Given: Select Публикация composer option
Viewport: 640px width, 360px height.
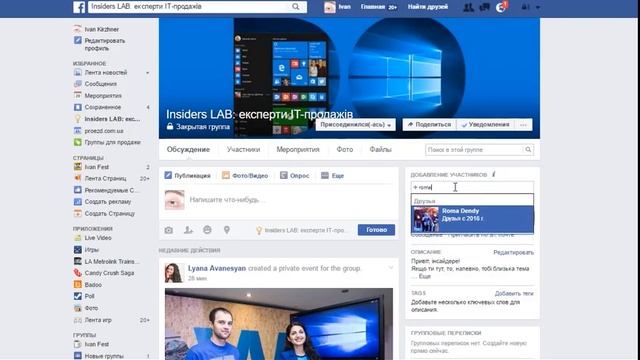Looking at the screenshot, I should (x=187, y=176).
